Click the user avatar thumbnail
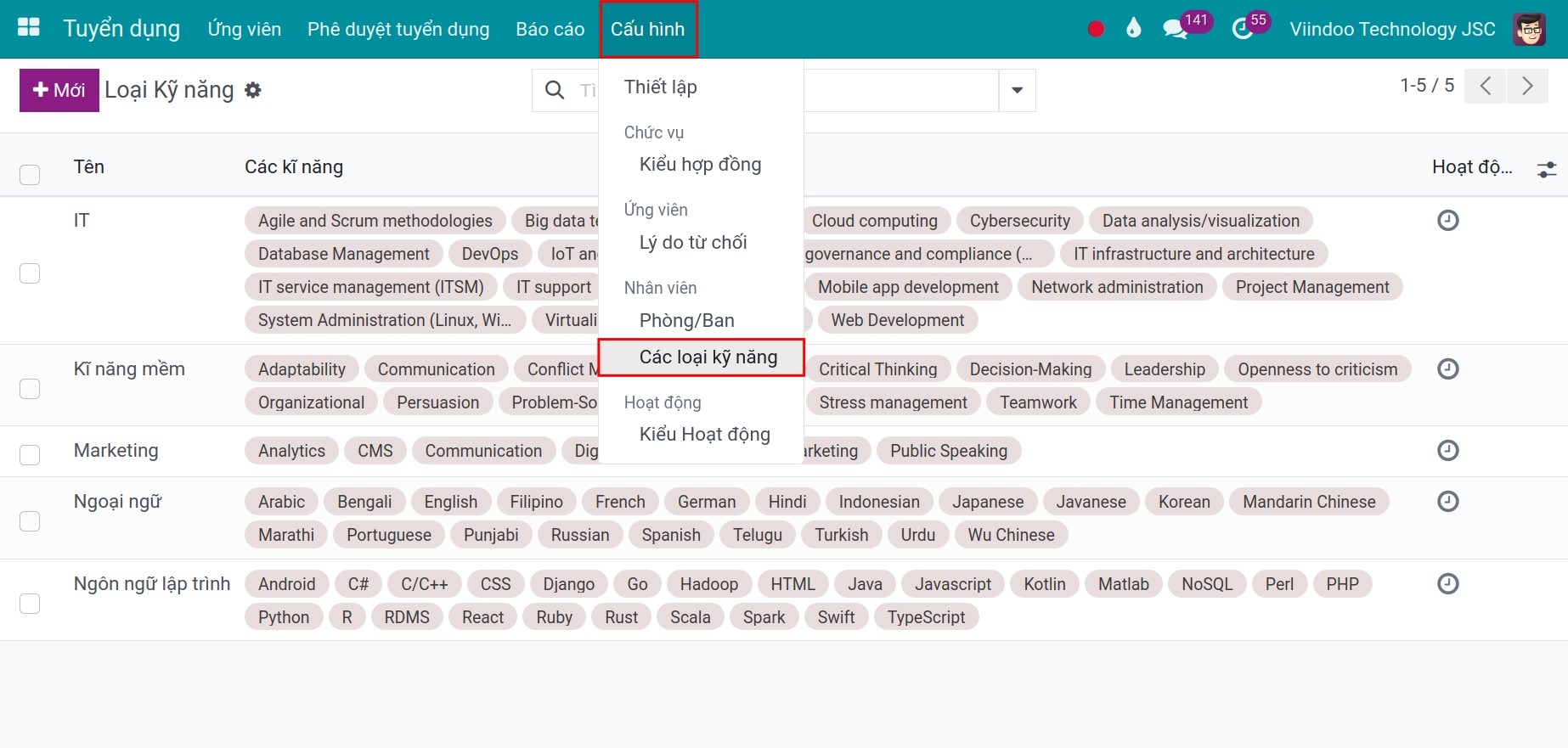 point(1529,29)
